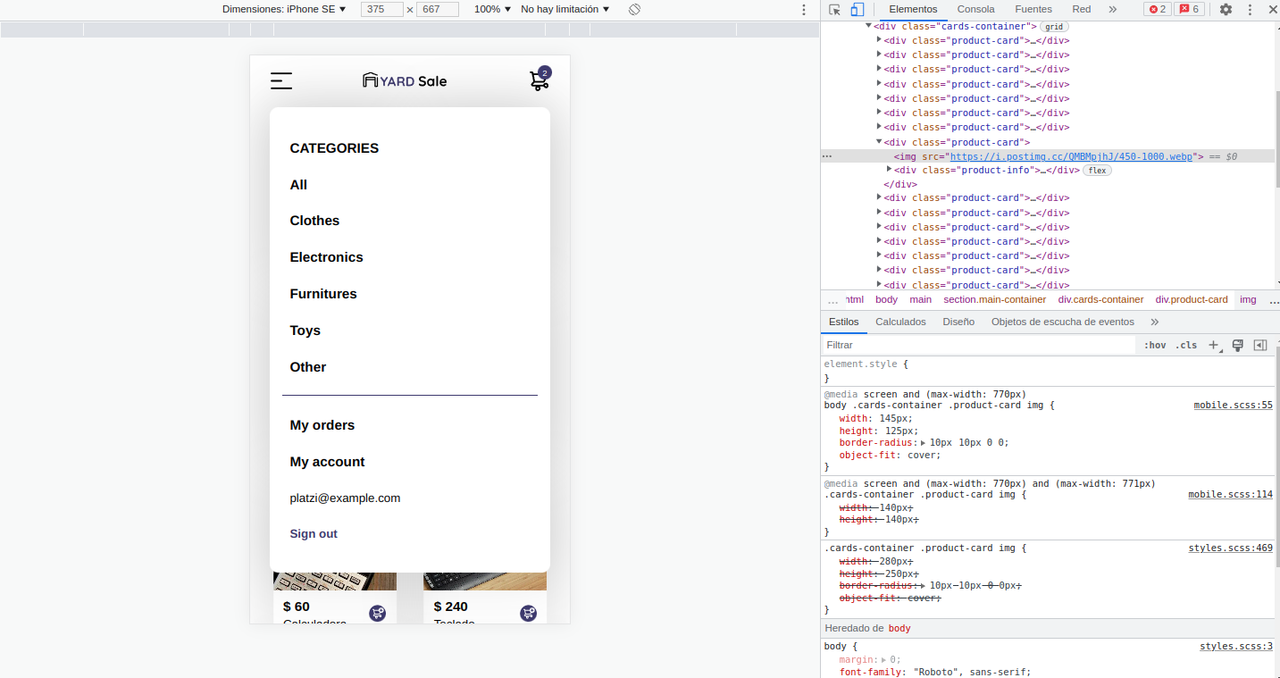Open the Calculados sub-tab
The height and width of the screenshot is (678, 1280).
coord(901,322)
